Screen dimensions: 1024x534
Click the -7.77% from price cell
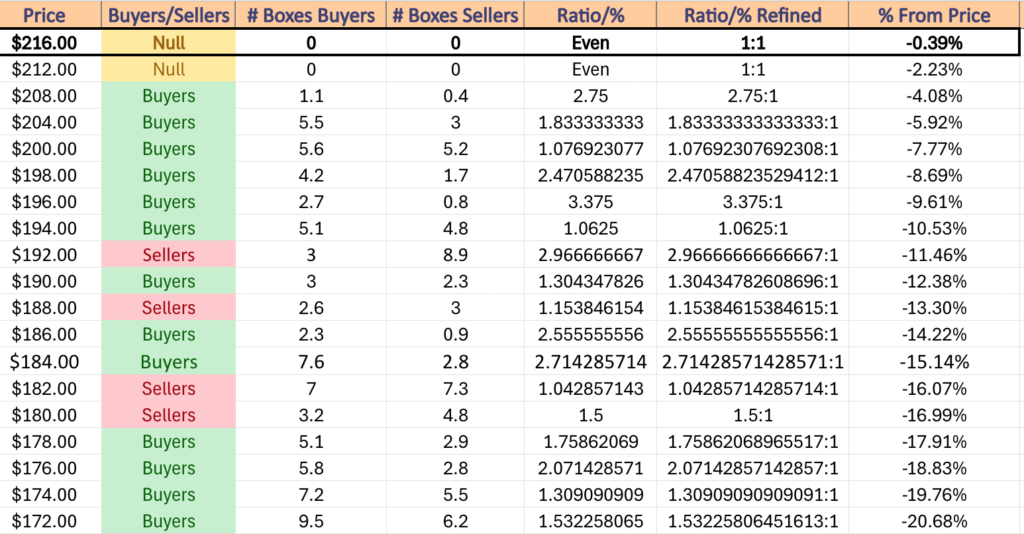pos(934,149)
